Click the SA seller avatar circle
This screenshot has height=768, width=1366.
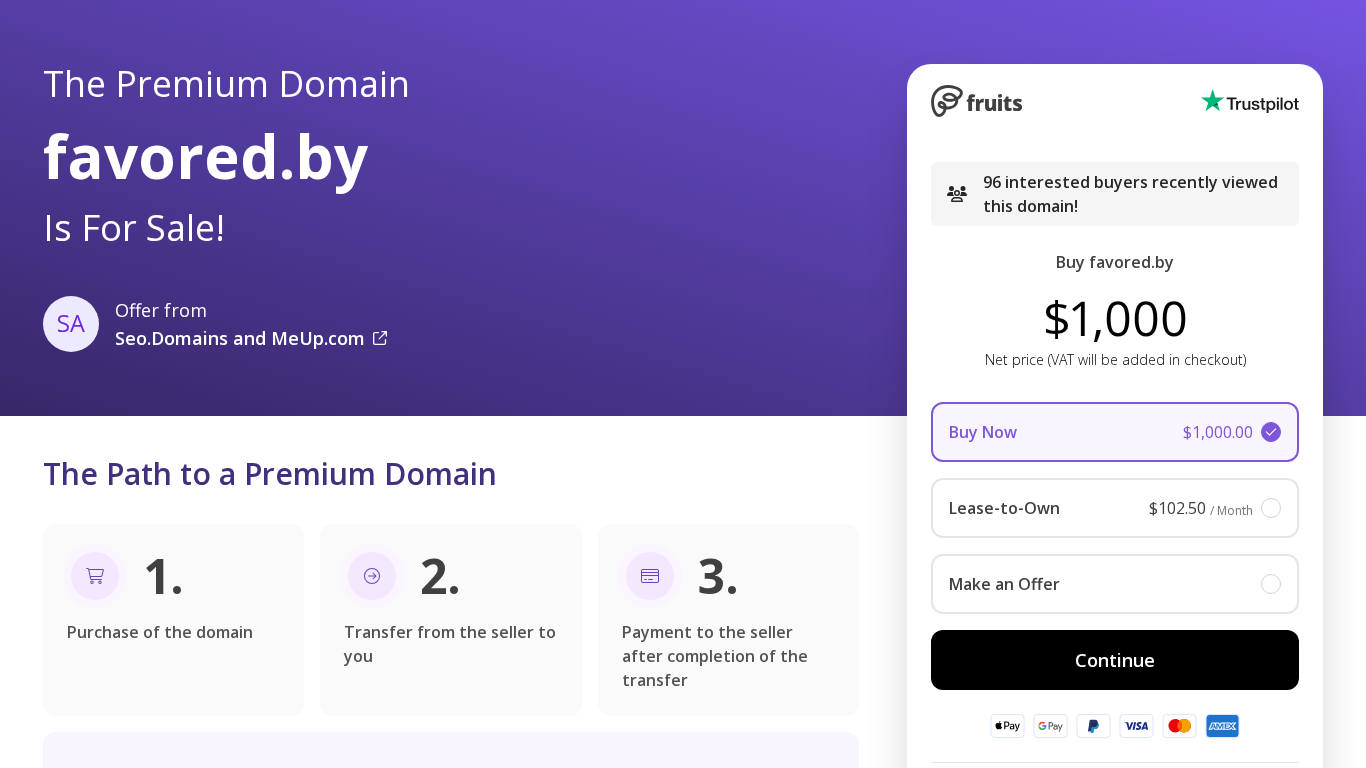(x=71, y=324)
